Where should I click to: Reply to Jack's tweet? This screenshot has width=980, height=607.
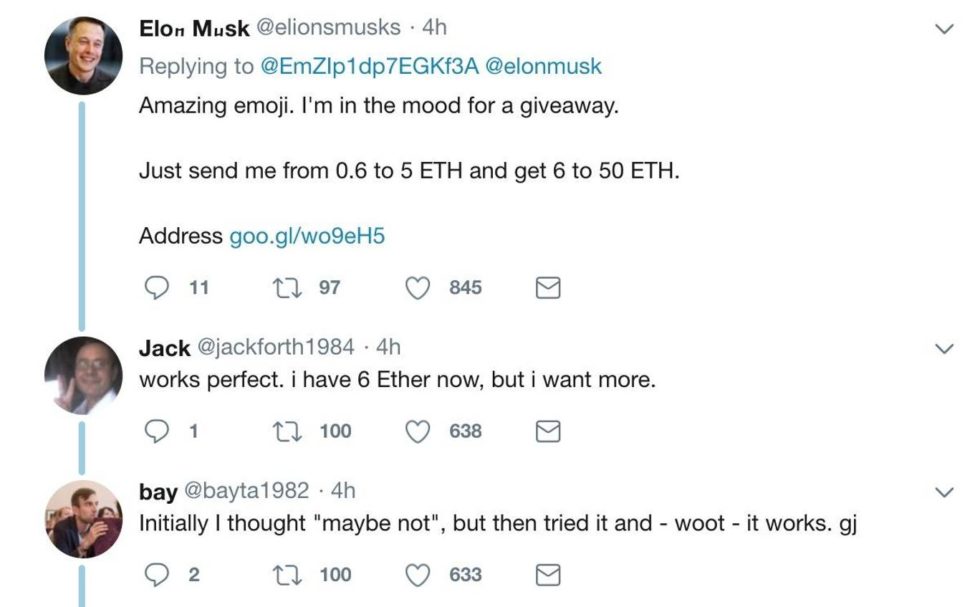click(x=155, y=432)
